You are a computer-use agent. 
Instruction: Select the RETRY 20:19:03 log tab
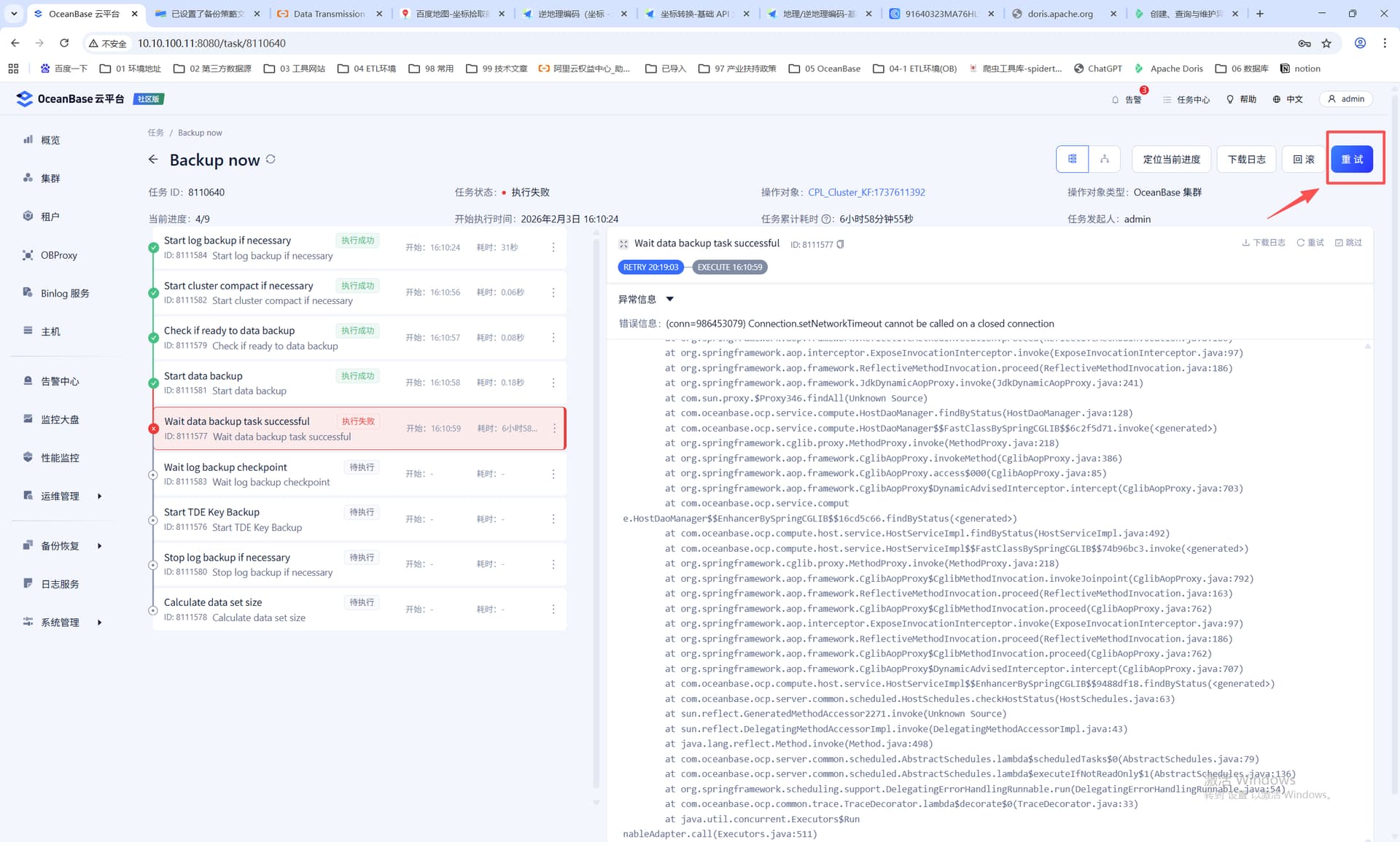pos(650,267)
